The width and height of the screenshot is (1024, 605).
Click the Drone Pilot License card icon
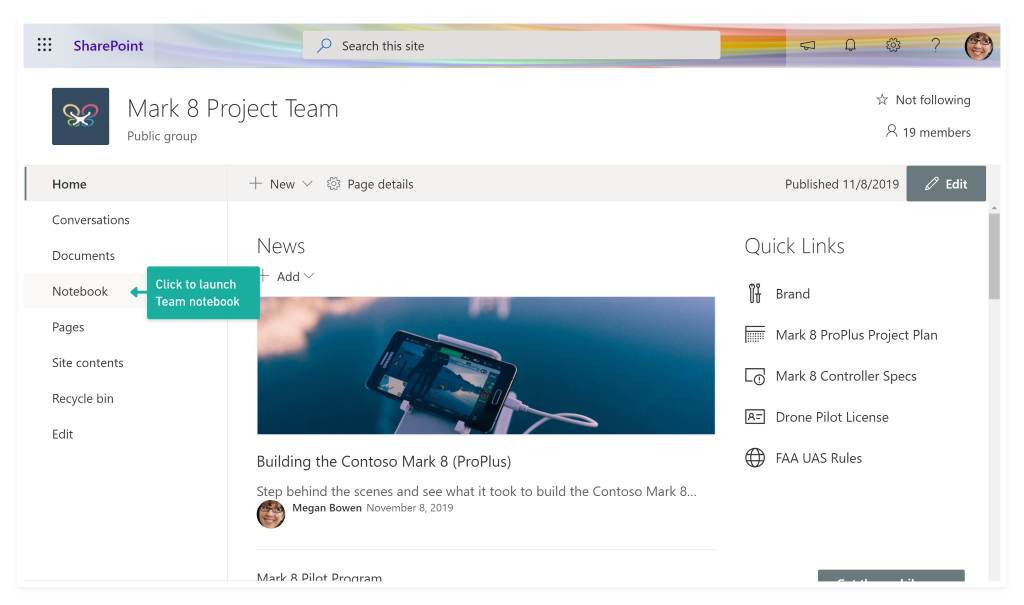click(x=755, y=417)
